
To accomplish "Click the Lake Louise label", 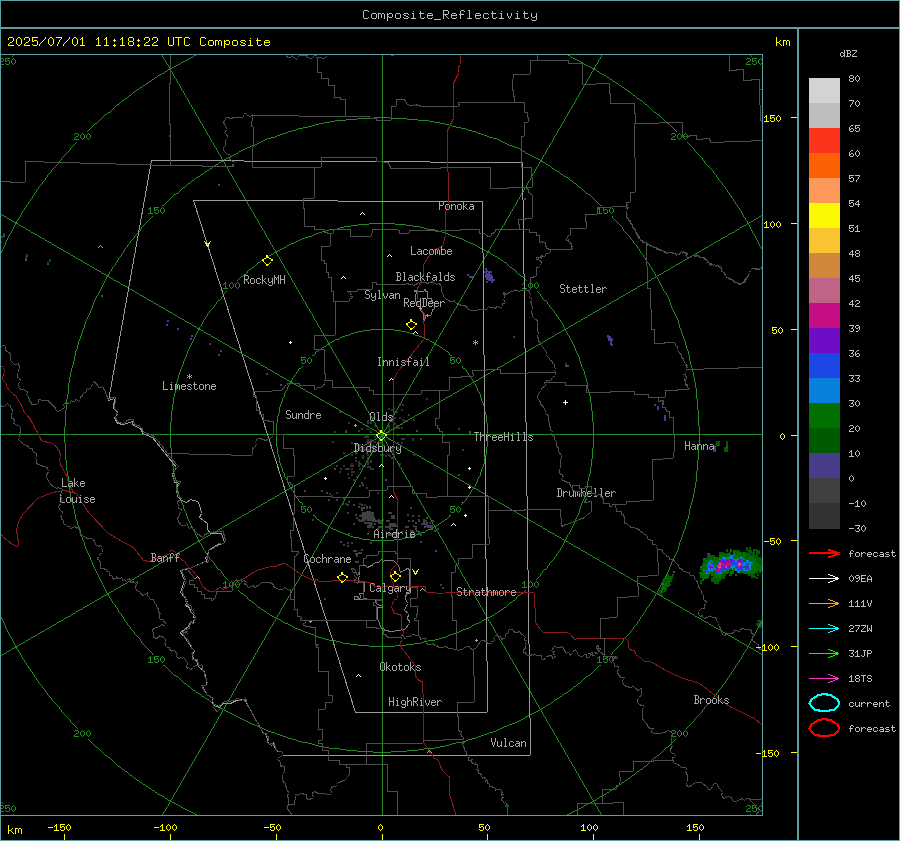I will coord(77,491).
